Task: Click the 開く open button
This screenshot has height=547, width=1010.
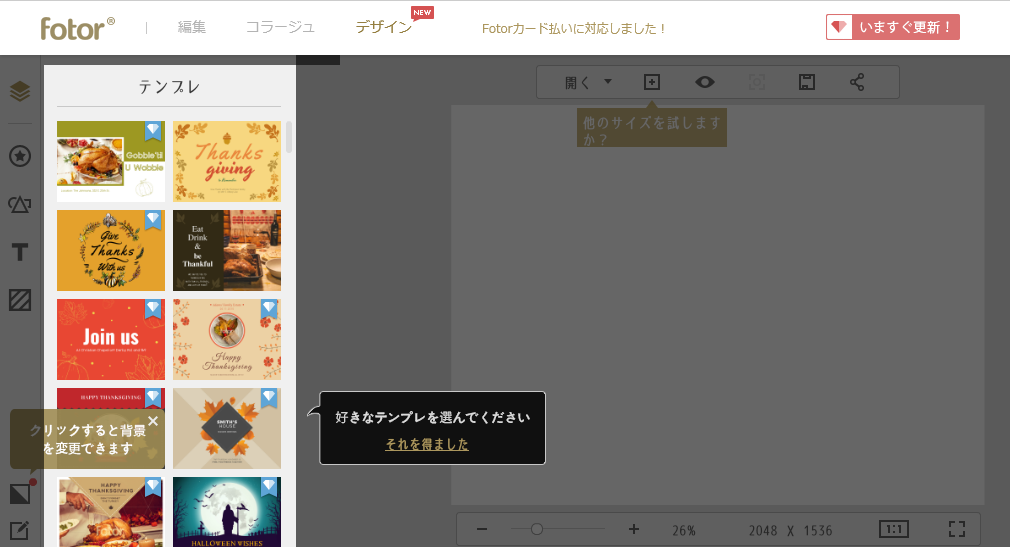Action: tap(577, 82)
